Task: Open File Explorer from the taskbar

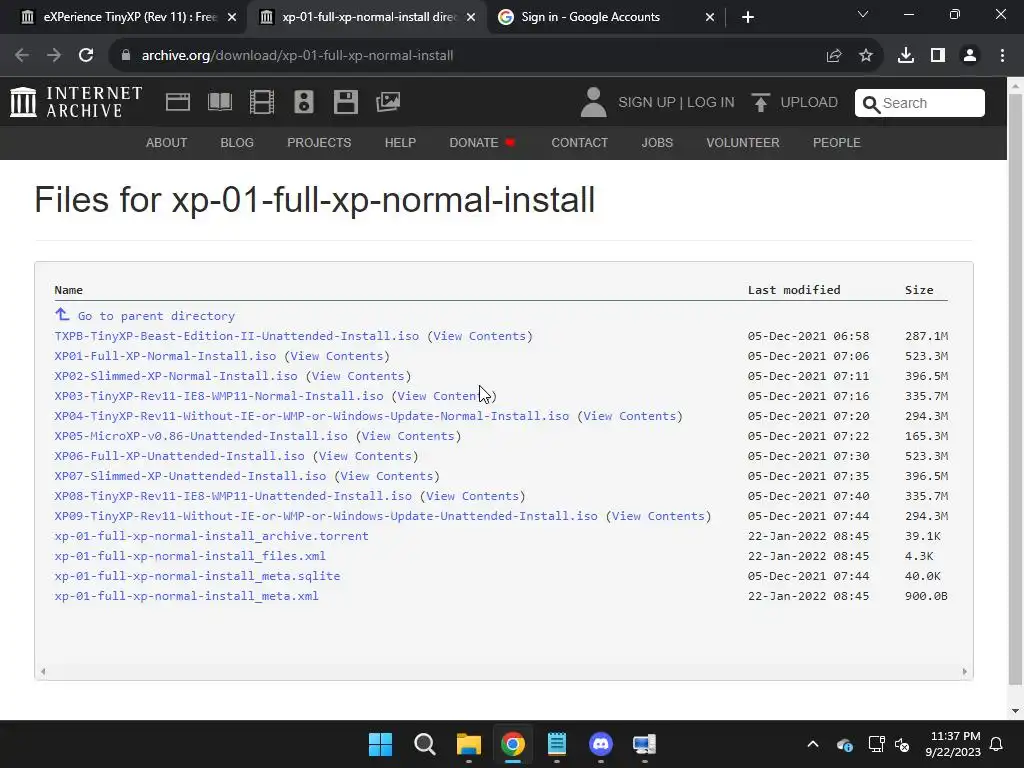Action: tap(468, 744)
